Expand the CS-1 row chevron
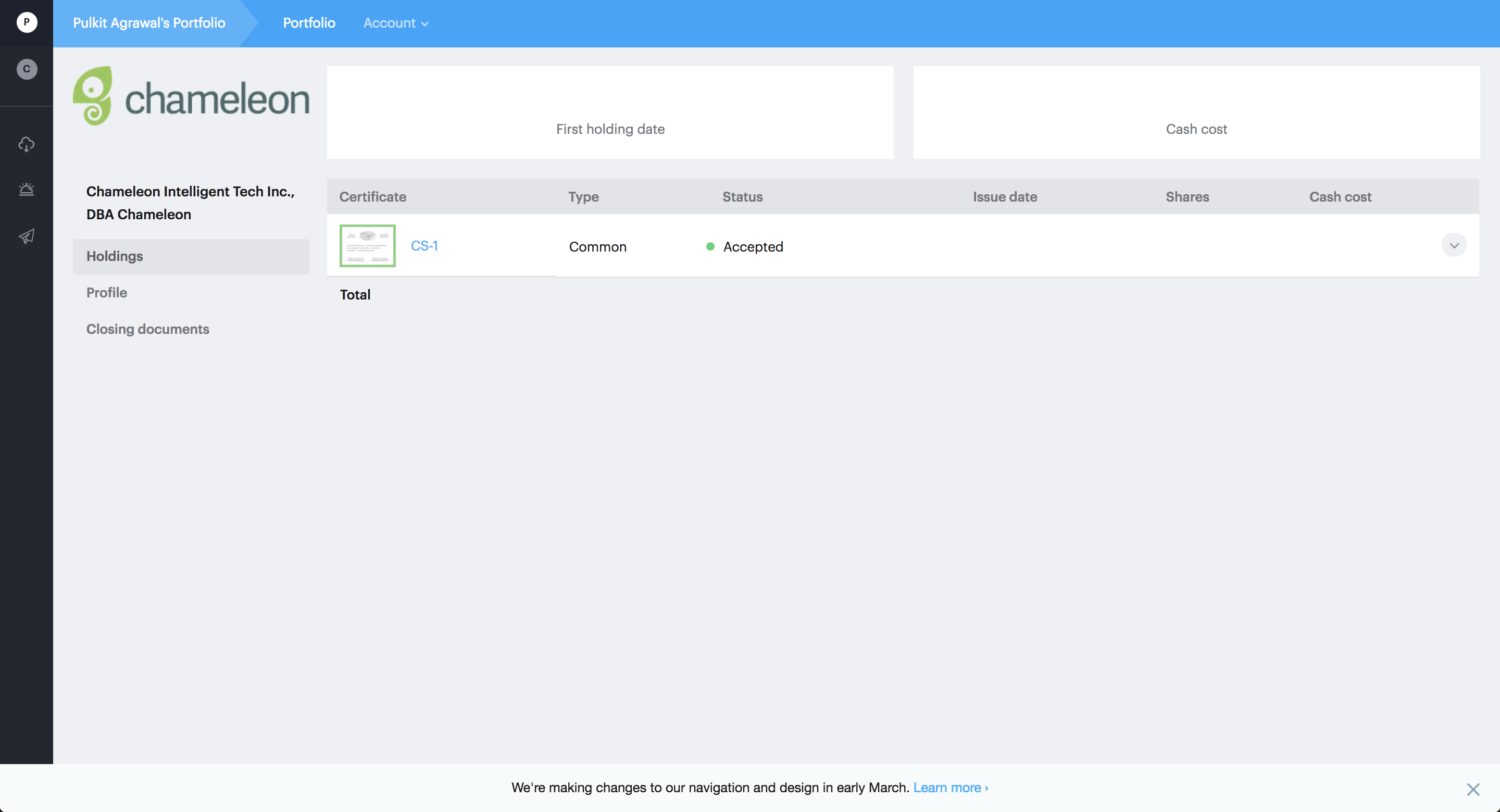 point(1454,245)
